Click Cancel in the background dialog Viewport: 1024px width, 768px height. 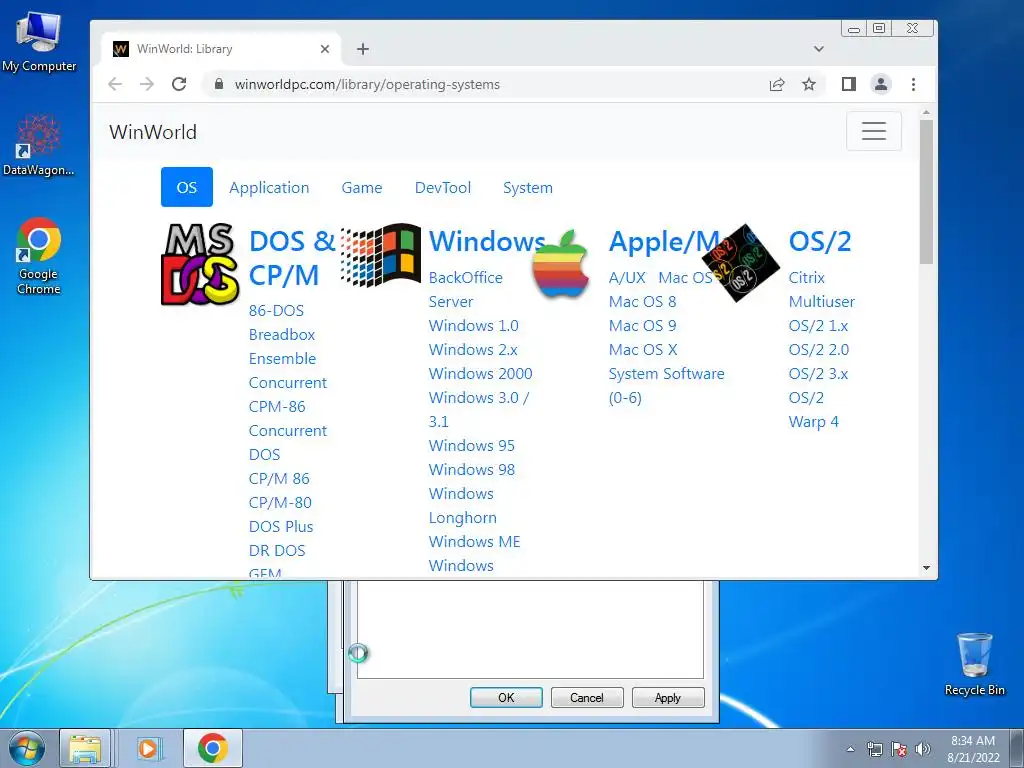click(587, 697)
